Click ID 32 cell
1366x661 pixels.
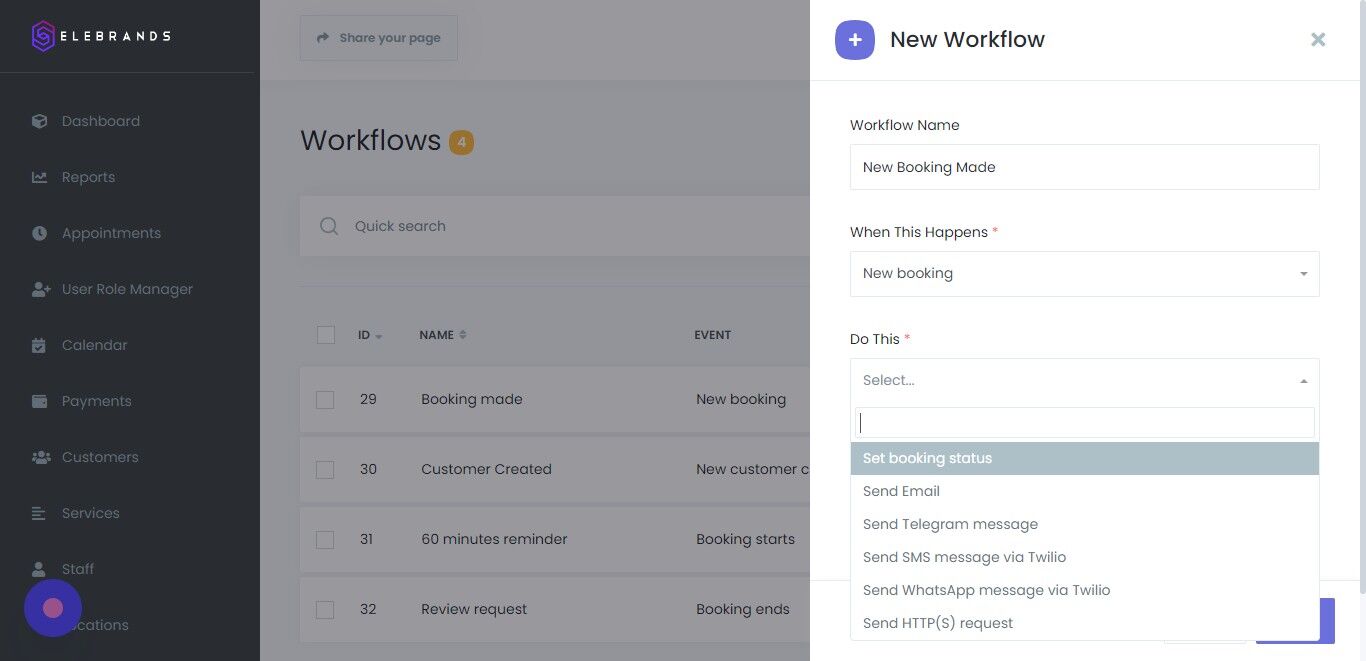pyautogui.click(x=368, y=609)
